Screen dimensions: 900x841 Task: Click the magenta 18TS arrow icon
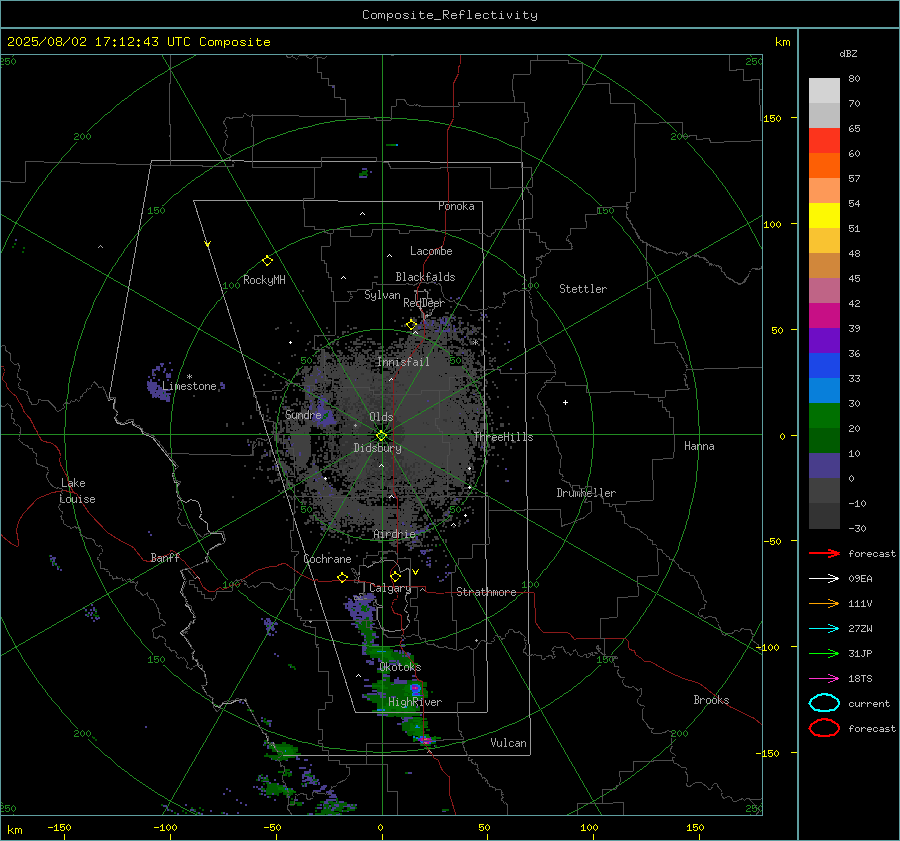pyautogui.click(x=824, y=679)
